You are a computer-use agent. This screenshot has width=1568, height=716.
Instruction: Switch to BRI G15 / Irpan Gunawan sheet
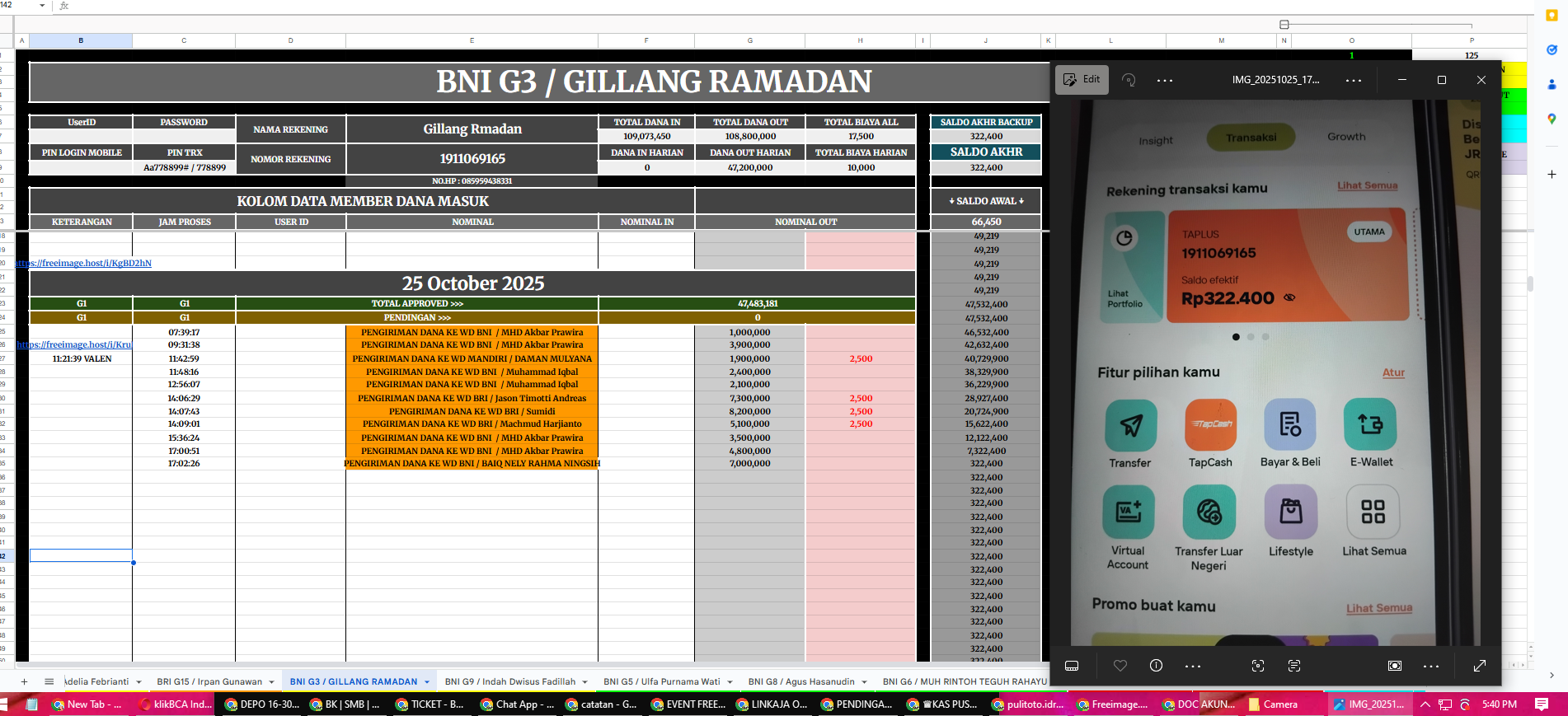coord(209,682)
